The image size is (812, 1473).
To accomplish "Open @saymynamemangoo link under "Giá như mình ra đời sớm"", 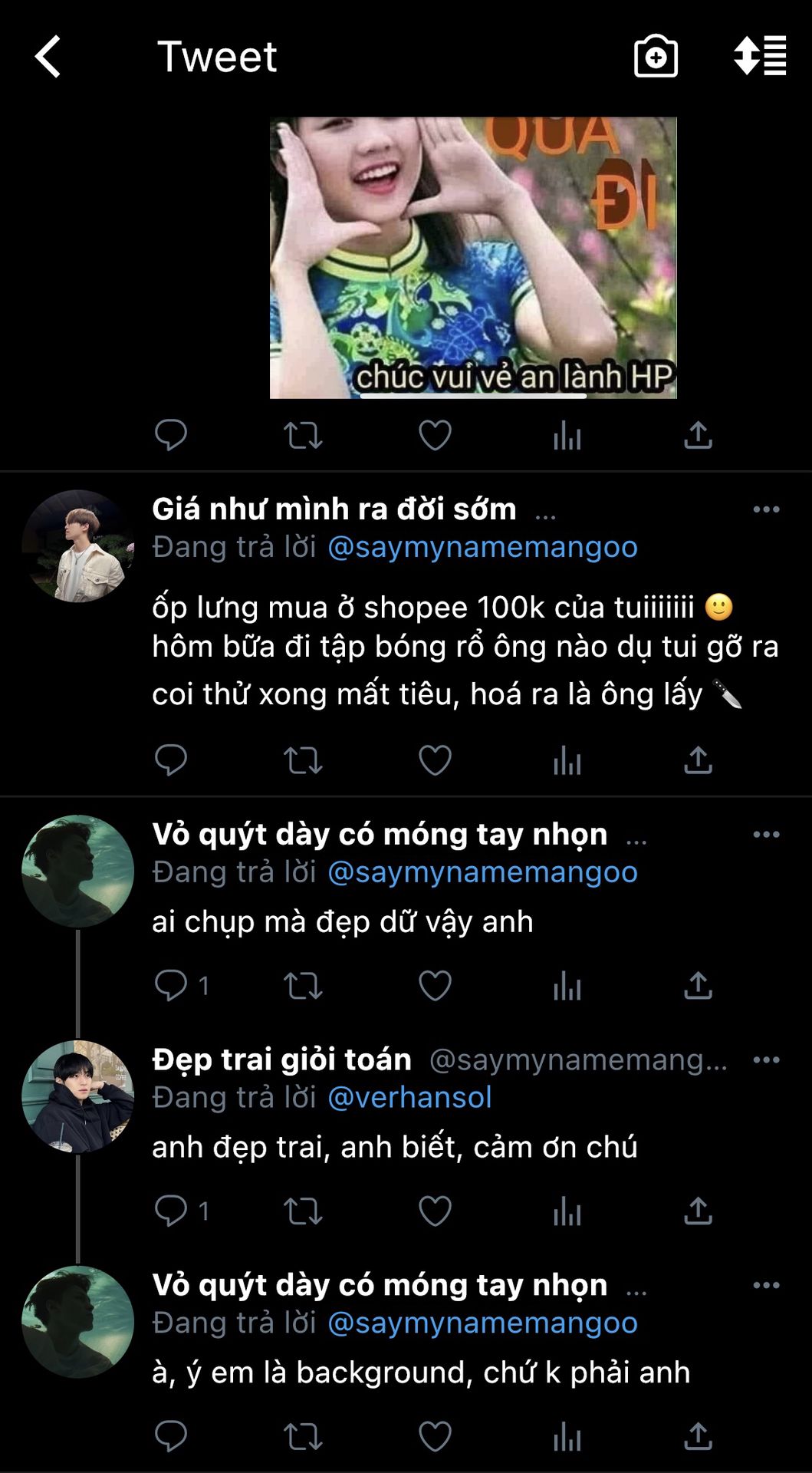I will point(482,548).
